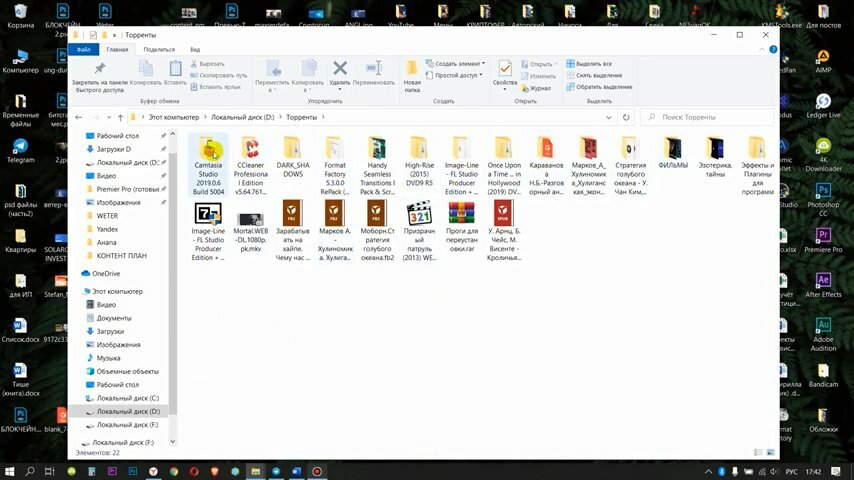The image size is (854, 480).
Task: Select Призрачный патруль (2013) video file
Action: click(419, 232)
